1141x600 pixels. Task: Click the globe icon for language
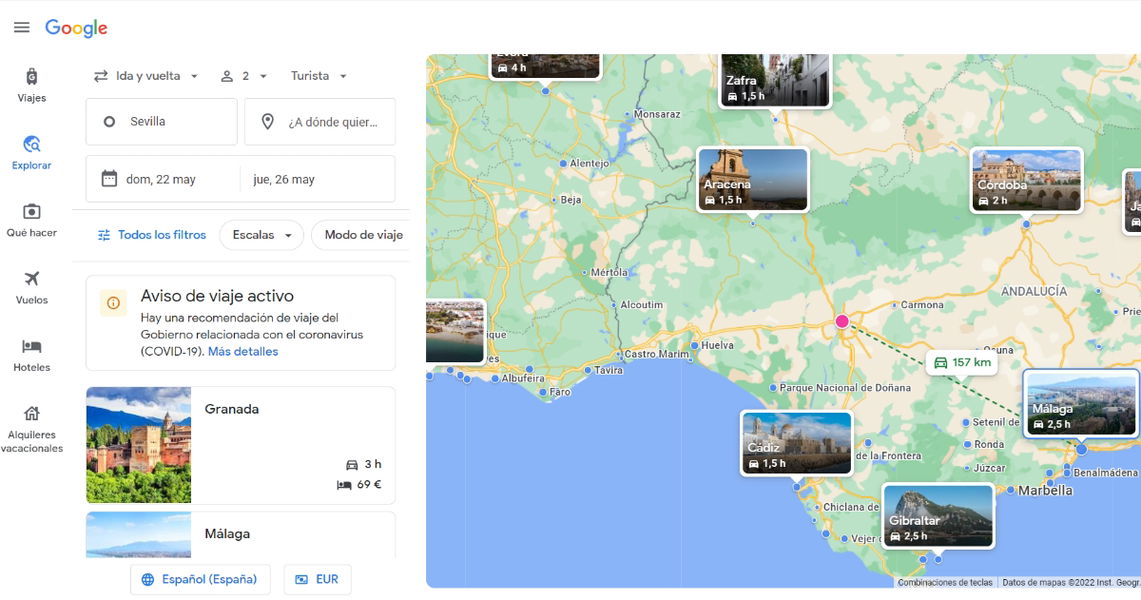[x=148, y=580]
